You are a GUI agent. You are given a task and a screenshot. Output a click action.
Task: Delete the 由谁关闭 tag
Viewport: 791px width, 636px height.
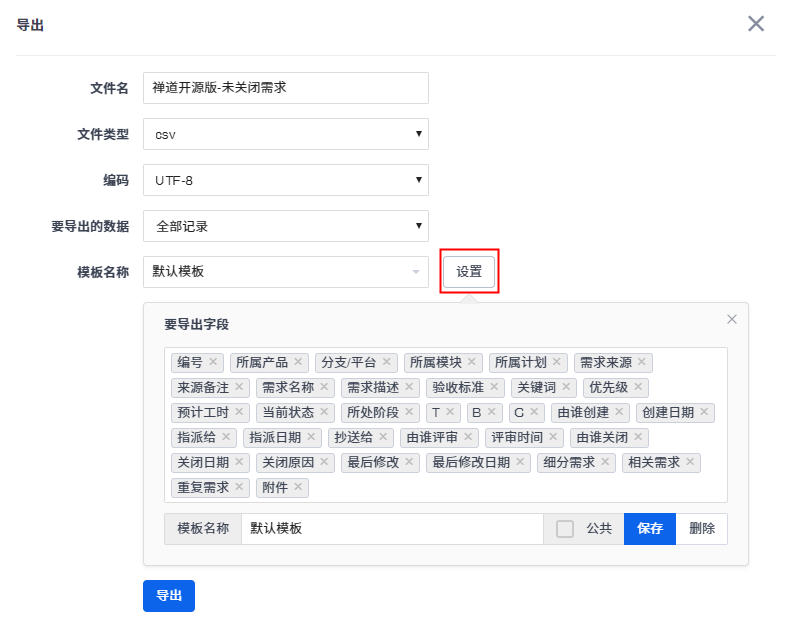638,437
